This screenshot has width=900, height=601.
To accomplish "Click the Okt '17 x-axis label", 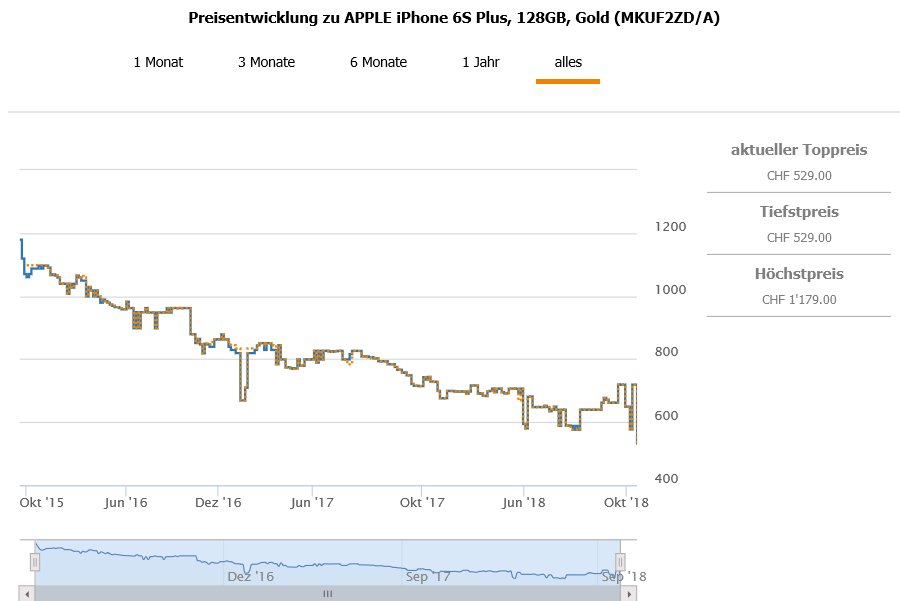I will [x=422, y=502].
